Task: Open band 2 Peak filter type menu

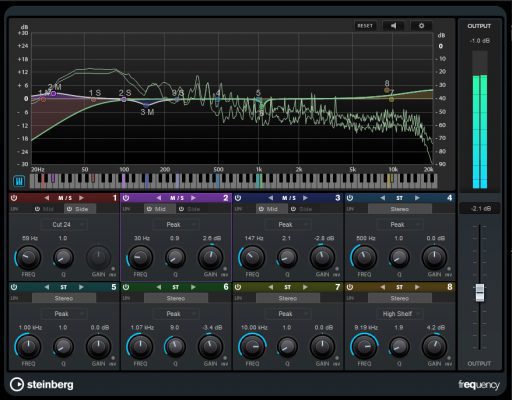Action: pos(176,225)
